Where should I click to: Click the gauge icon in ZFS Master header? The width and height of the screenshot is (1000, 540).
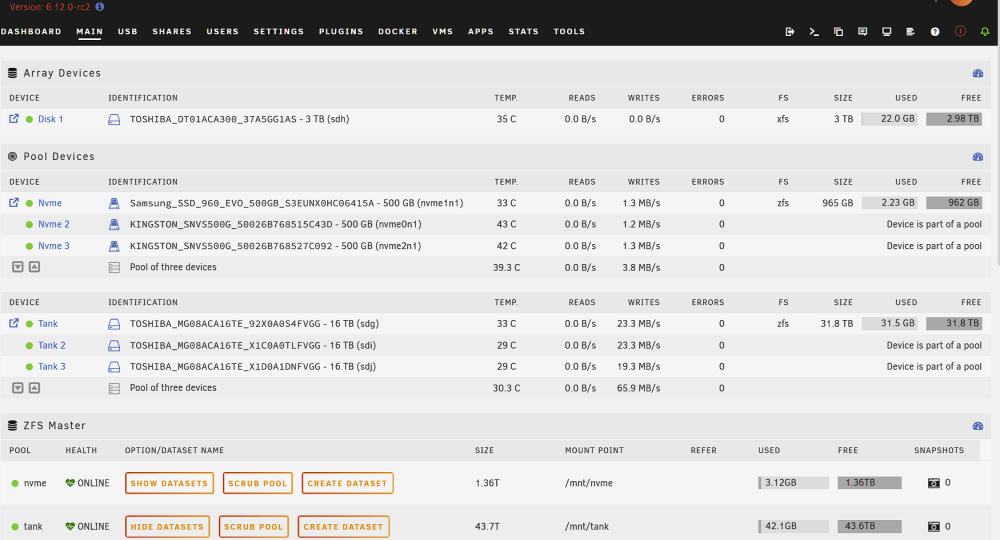978,426
